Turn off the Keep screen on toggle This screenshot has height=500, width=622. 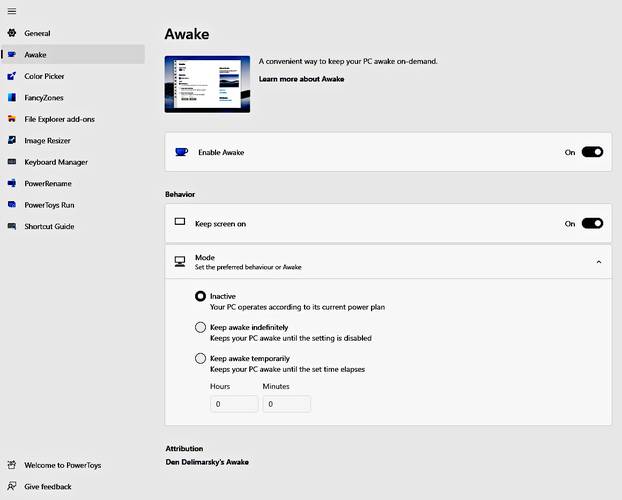click(592, 223)
